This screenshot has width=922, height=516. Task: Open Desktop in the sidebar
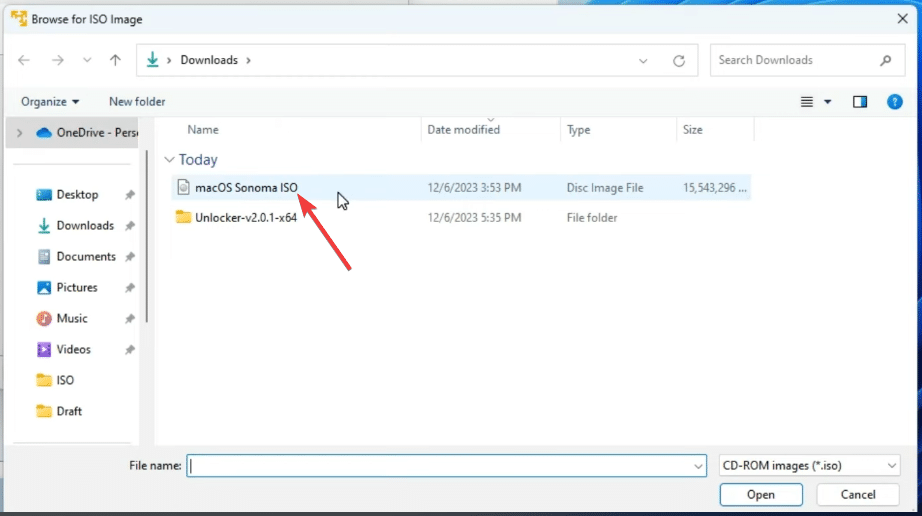point(77,195)
